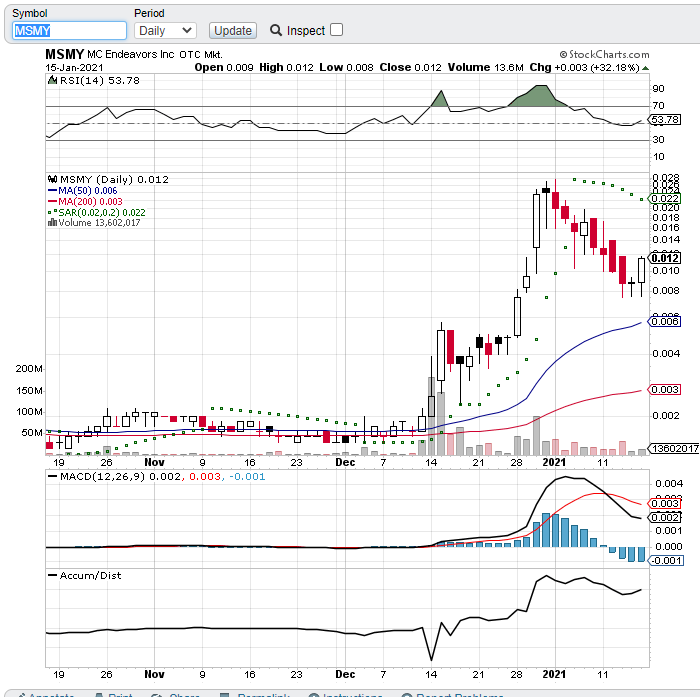The height and width of the screenshot is (697, 700).
Task: Click the RSI(14) 53.78 indicator label
Action: [x=100, y=80]
